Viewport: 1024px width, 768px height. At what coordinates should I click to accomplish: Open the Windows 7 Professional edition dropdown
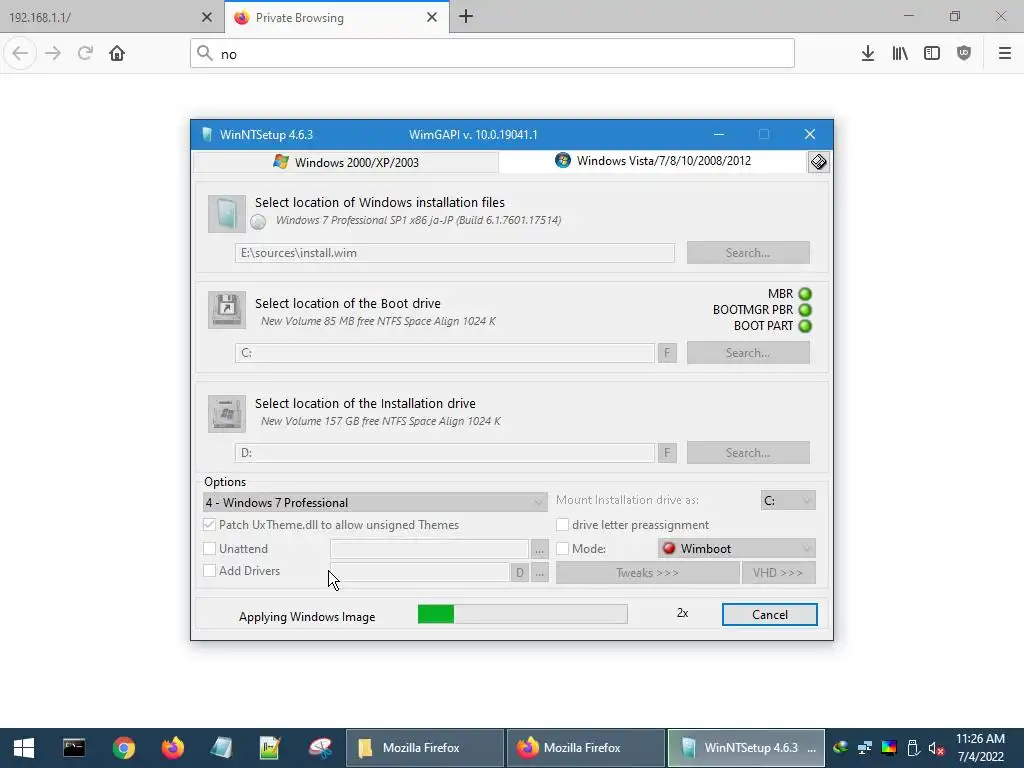[375, 502]
